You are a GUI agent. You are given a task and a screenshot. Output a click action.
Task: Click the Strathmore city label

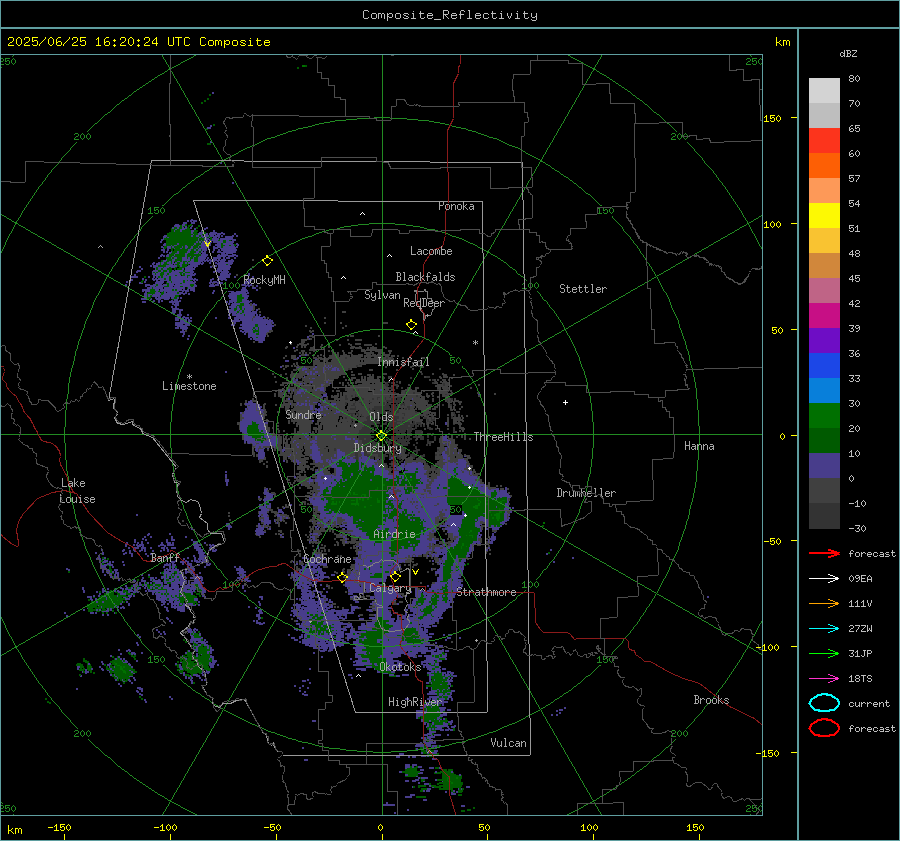pos(486,592)
